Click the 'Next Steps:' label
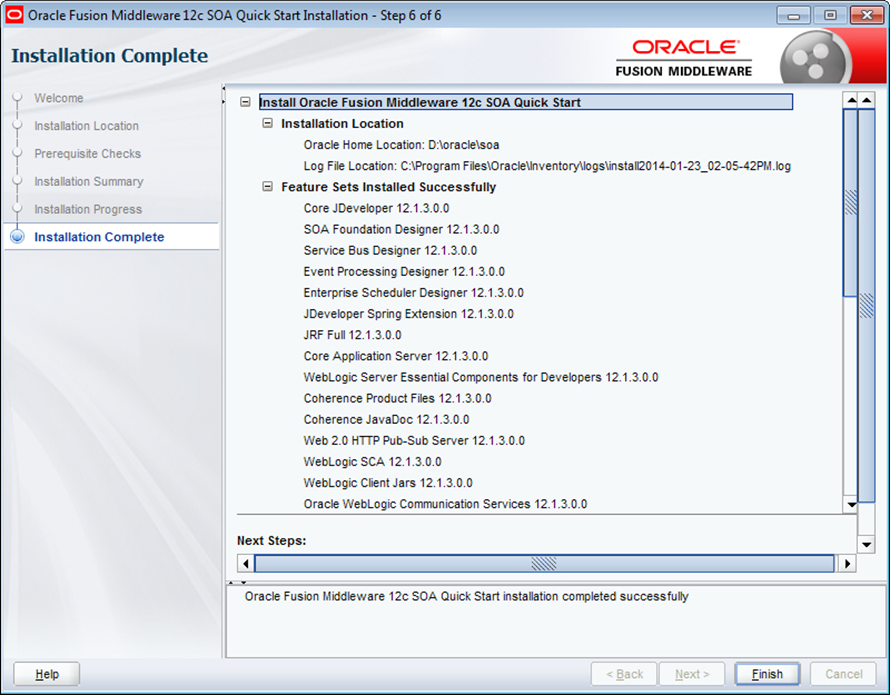 [x=271, y=541]
